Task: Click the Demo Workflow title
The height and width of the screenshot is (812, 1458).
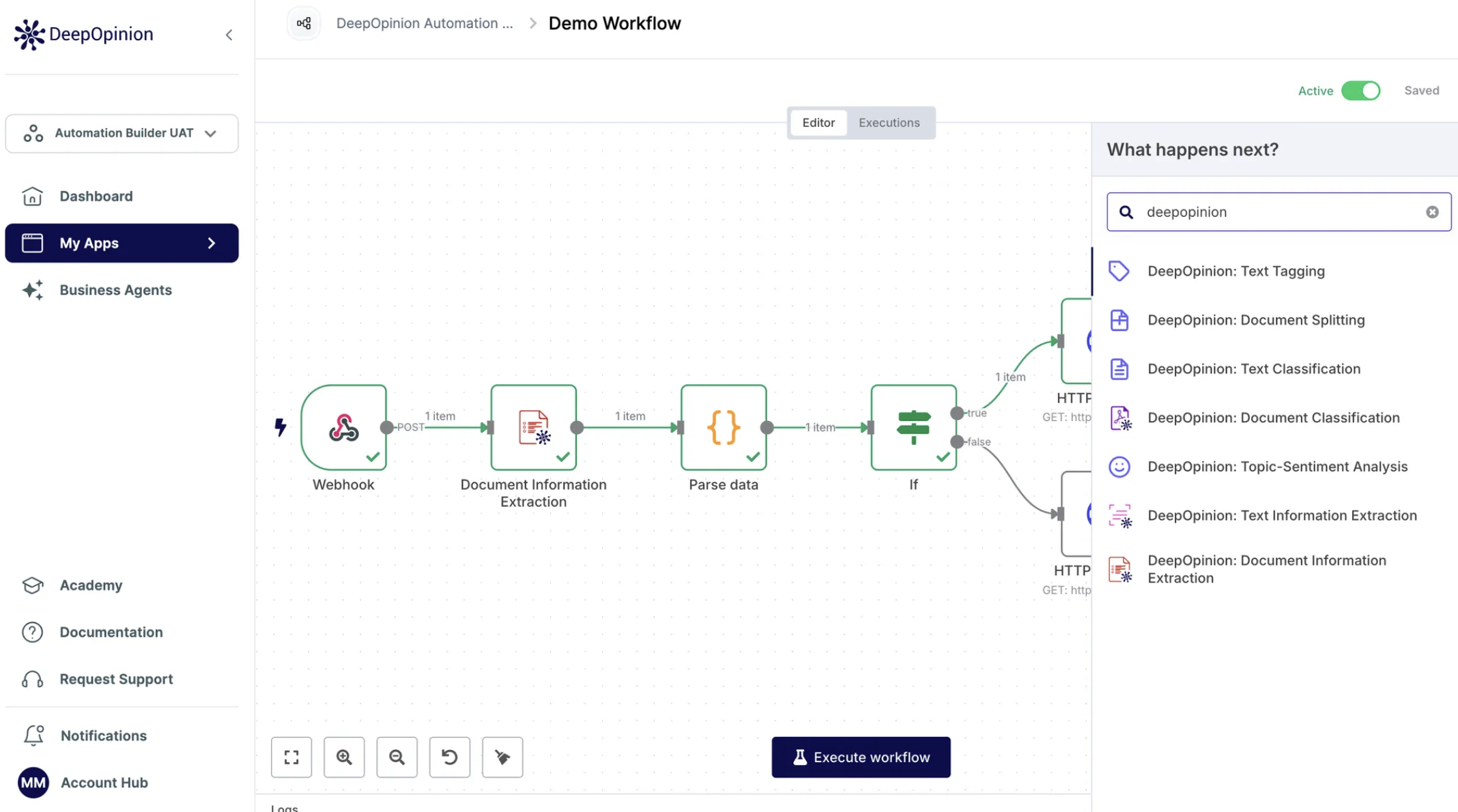Action: [615, 23]
